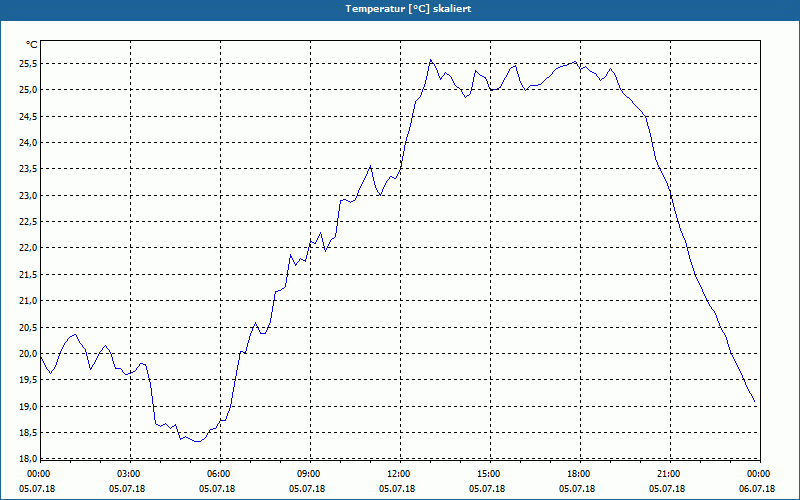The height and width of the screenshot is (500, 800).
Task: Select the 20,5 y-axis label
Action: [x=28, y=328]
